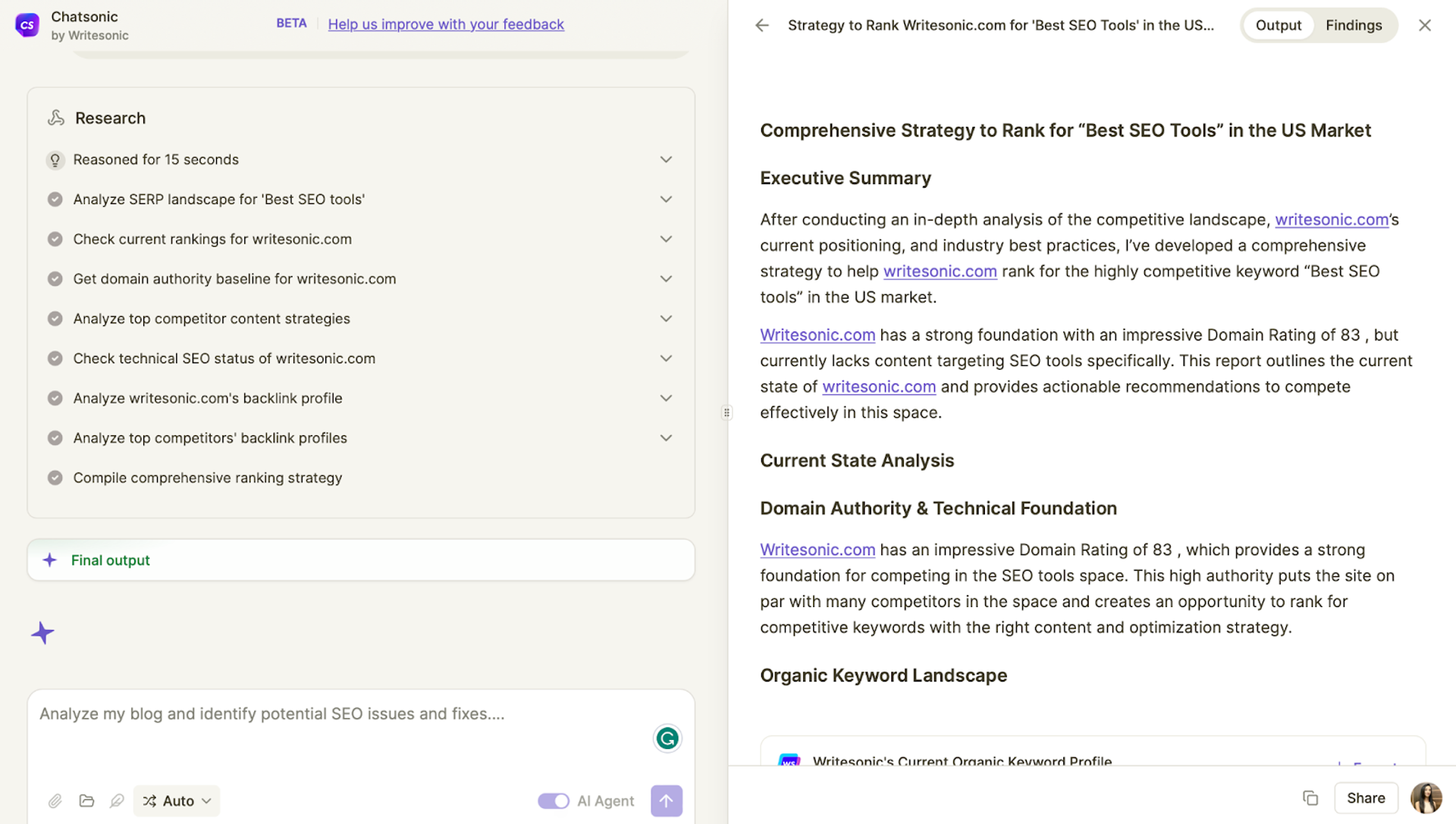
Task: Open writesonic.com link in first summary line
Action: point(1332,220)
